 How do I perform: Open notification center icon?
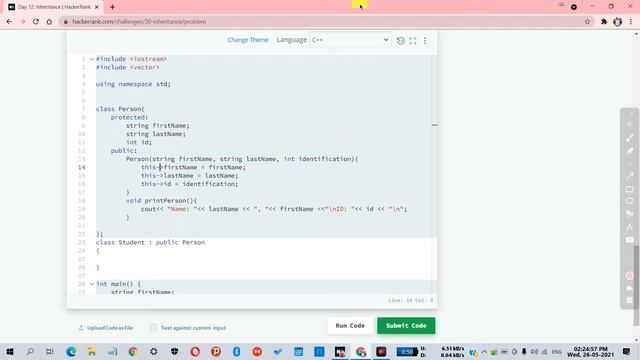tap(627, 351)
